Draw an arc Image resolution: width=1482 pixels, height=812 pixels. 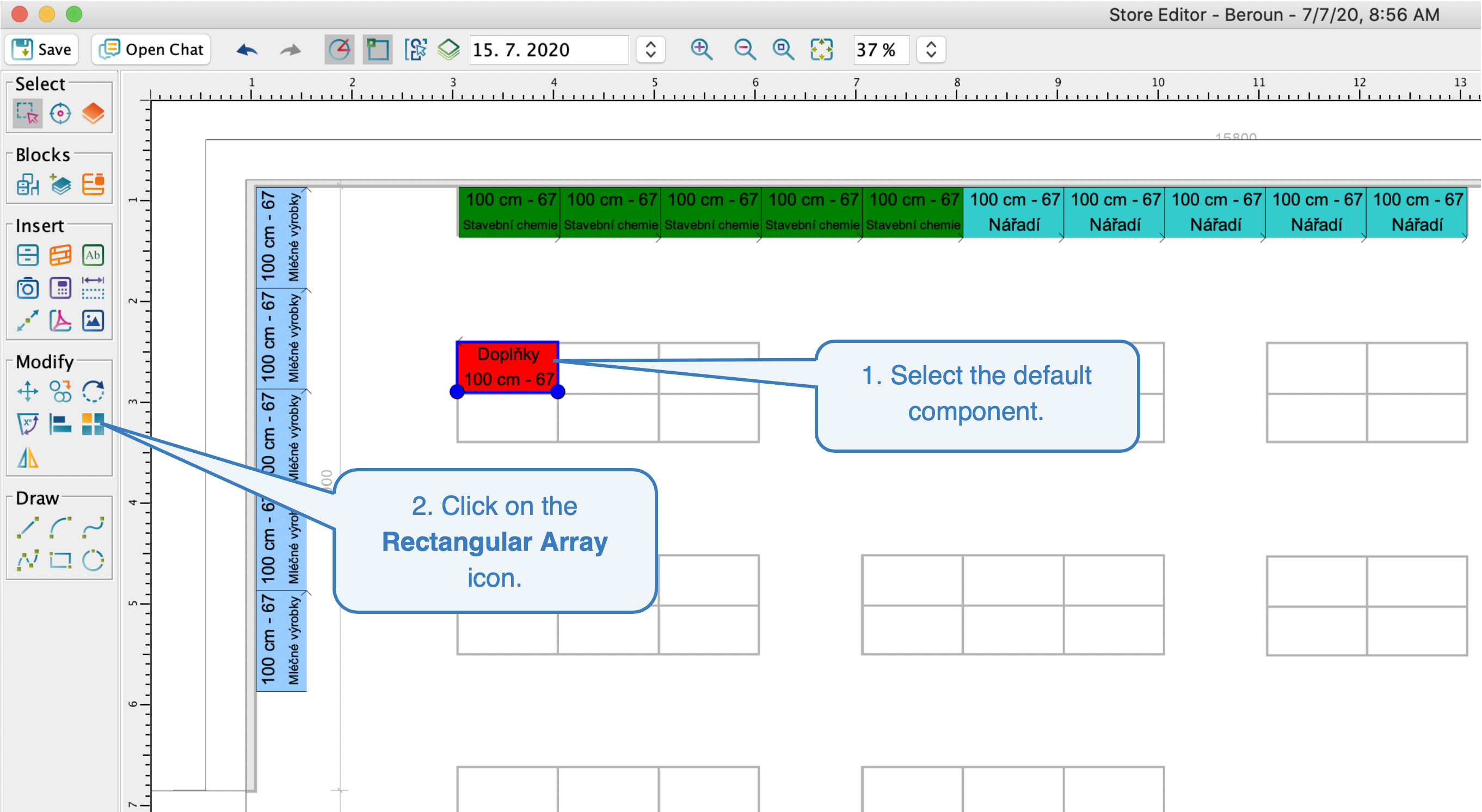coord(60,527)
